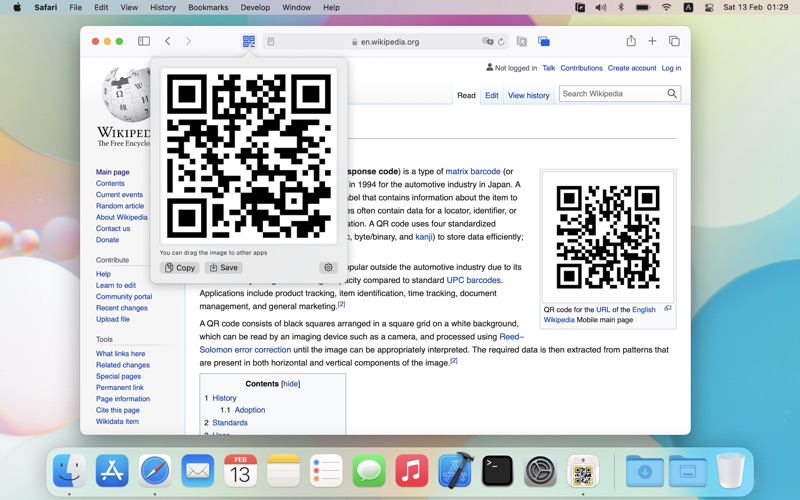Open the Contributions link

tap(581, 68)
